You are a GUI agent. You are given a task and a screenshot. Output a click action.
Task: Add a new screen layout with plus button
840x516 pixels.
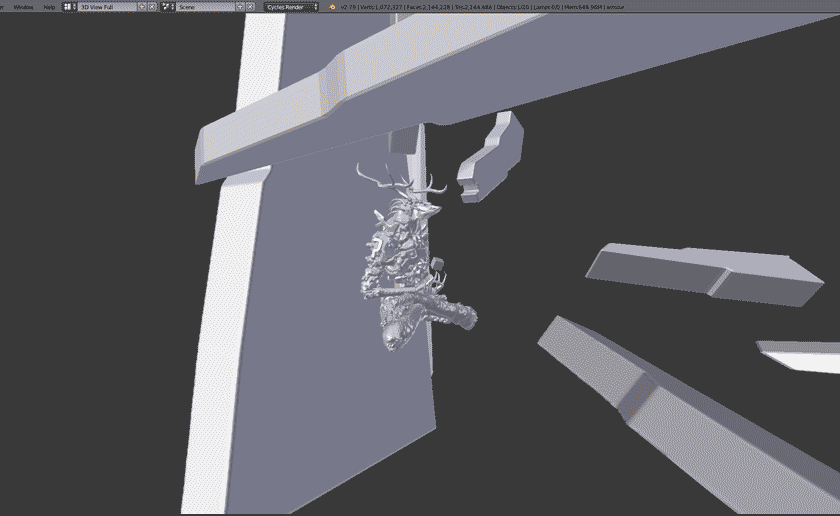click(x=141, y=6)
